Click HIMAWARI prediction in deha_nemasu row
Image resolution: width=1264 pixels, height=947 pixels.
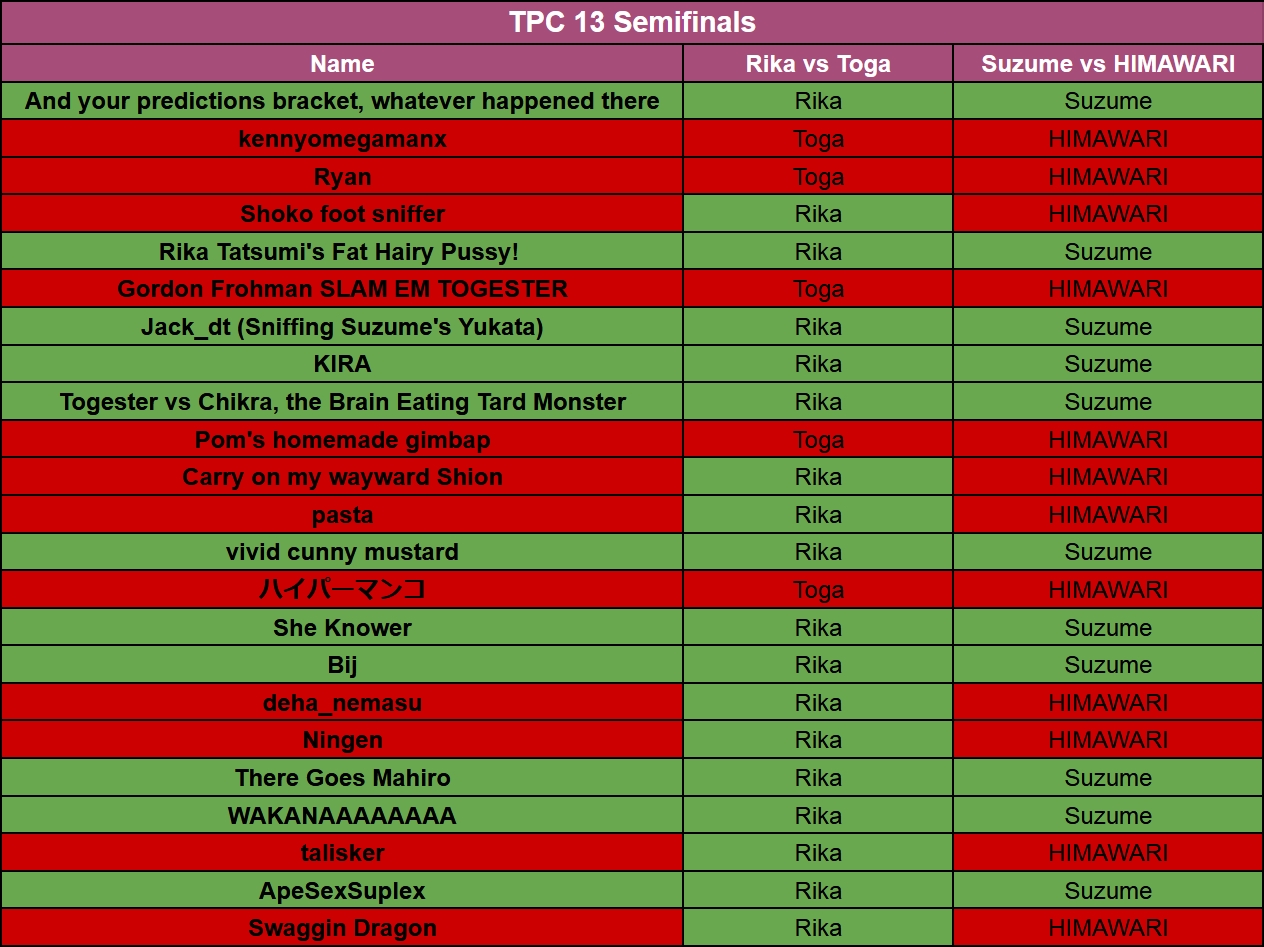coord(1108,703)
